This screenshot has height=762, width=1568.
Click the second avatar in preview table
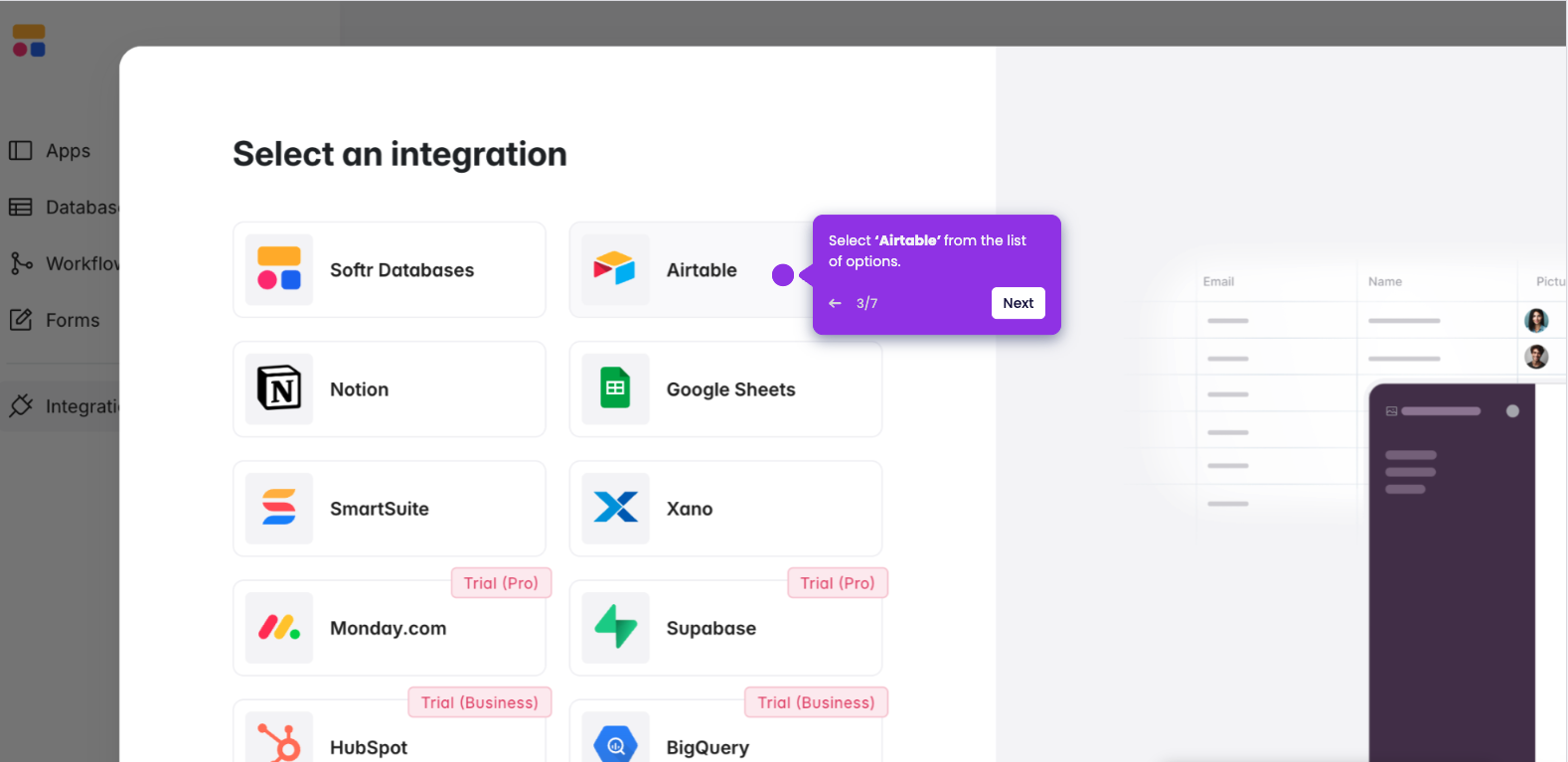click(1536, 357)
